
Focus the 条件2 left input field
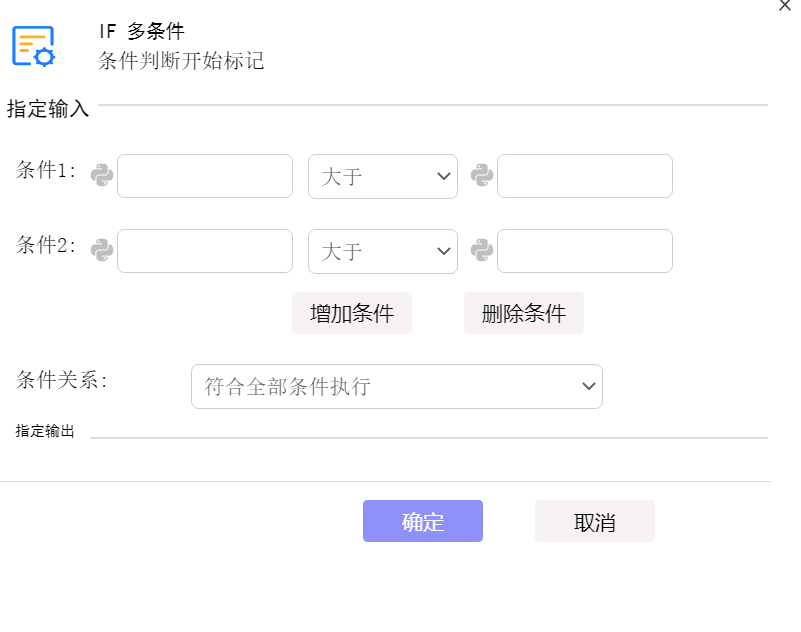click(205, 251)
